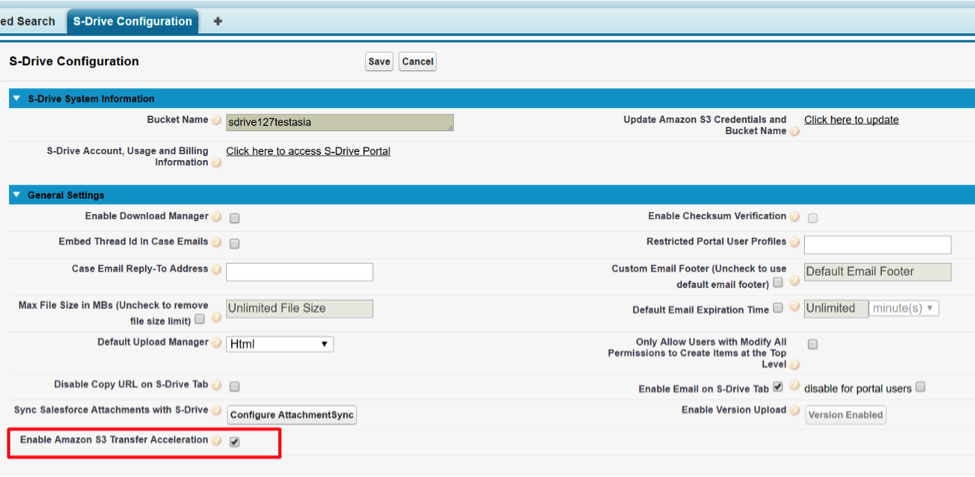
Task: Open help icon beside Enable Checksum Verification
Action: tap(795, 217)
